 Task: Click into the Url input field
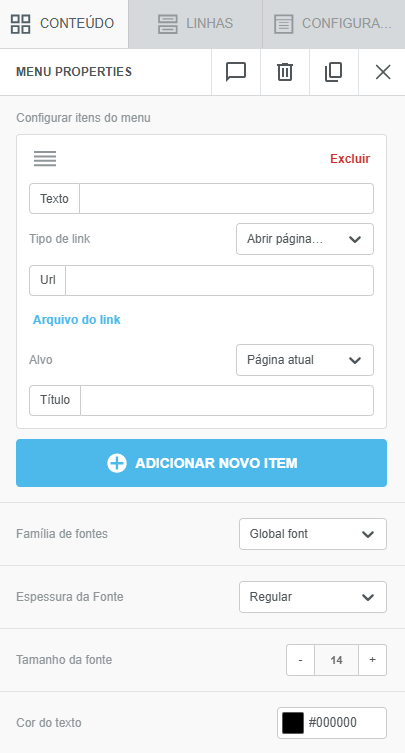pyautogui.click(x=219, y=280)
